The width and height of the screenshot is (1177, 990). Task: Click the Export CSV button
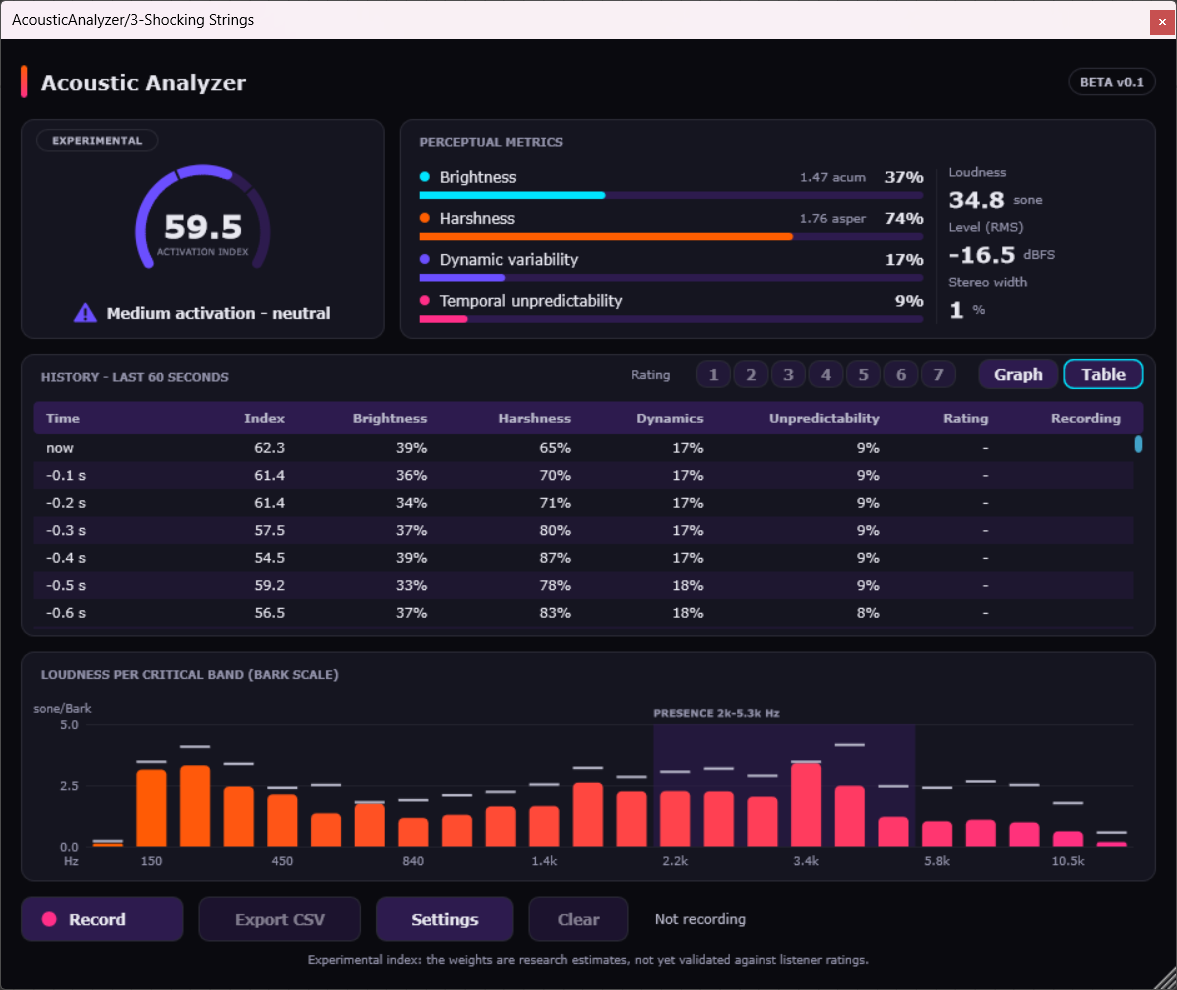279,919
